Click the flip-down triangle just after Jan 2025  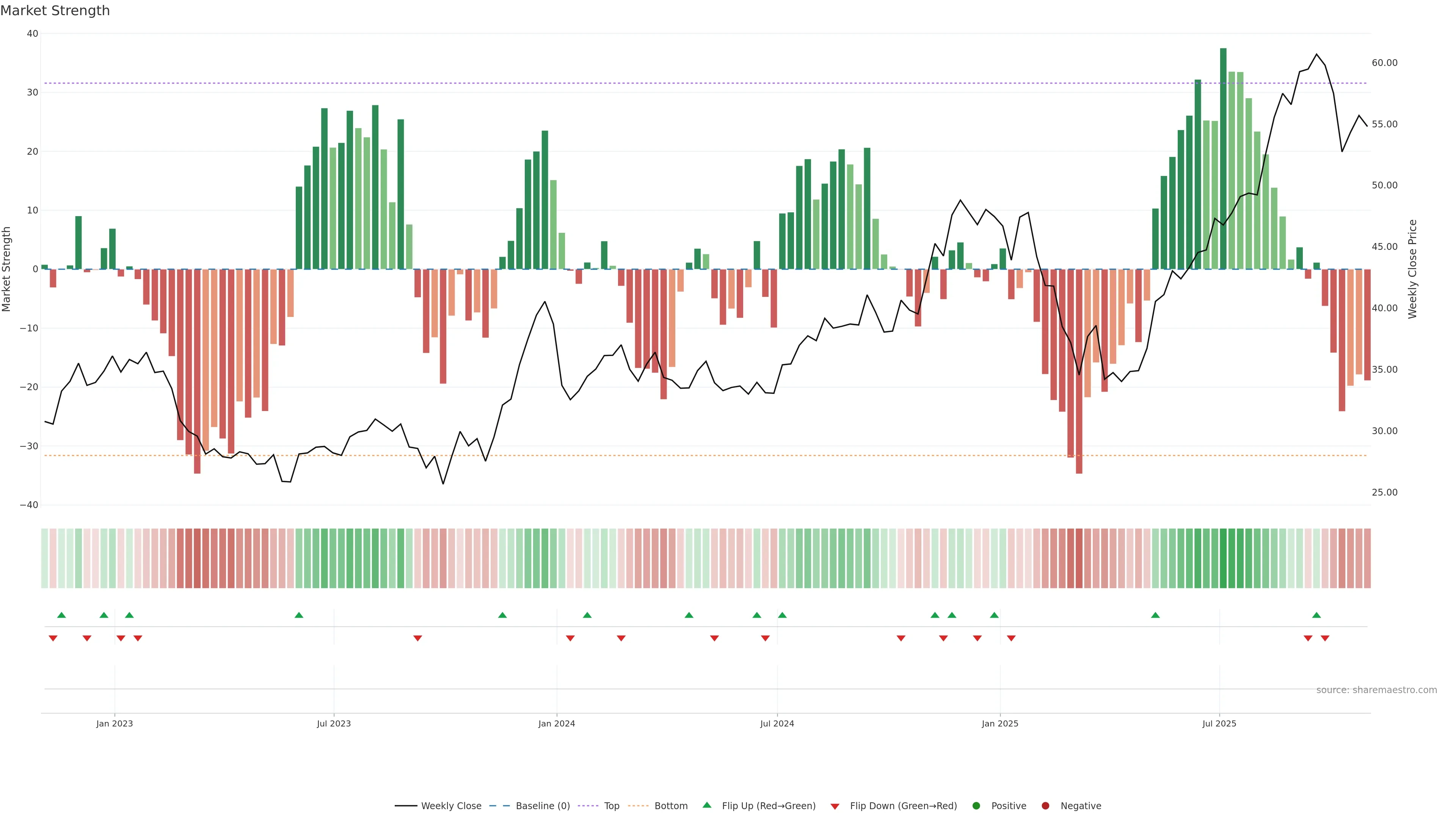(1011, 638)
